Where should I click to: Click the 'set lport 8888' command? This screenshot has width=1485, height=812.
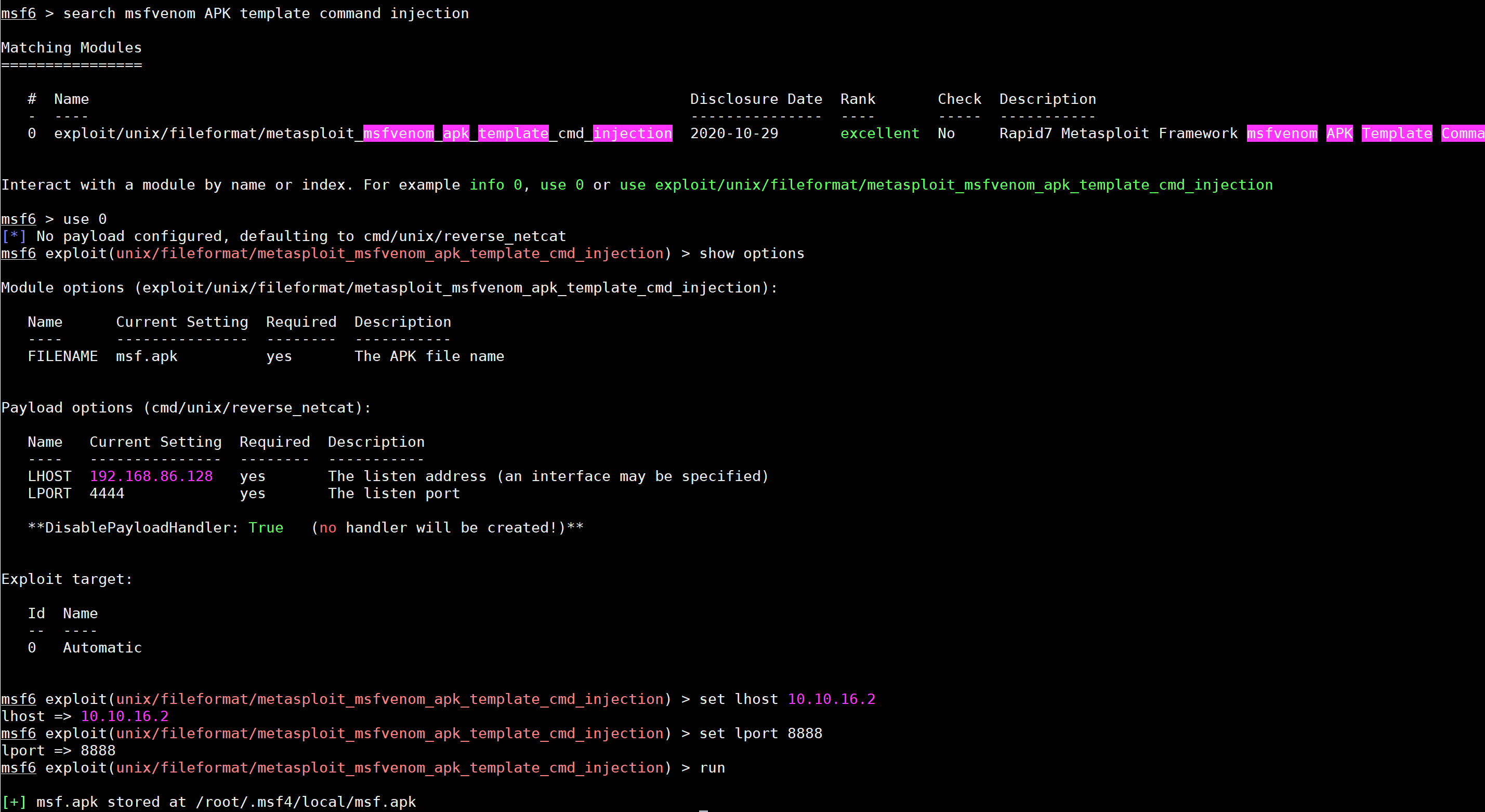click(x=760, y=734)
